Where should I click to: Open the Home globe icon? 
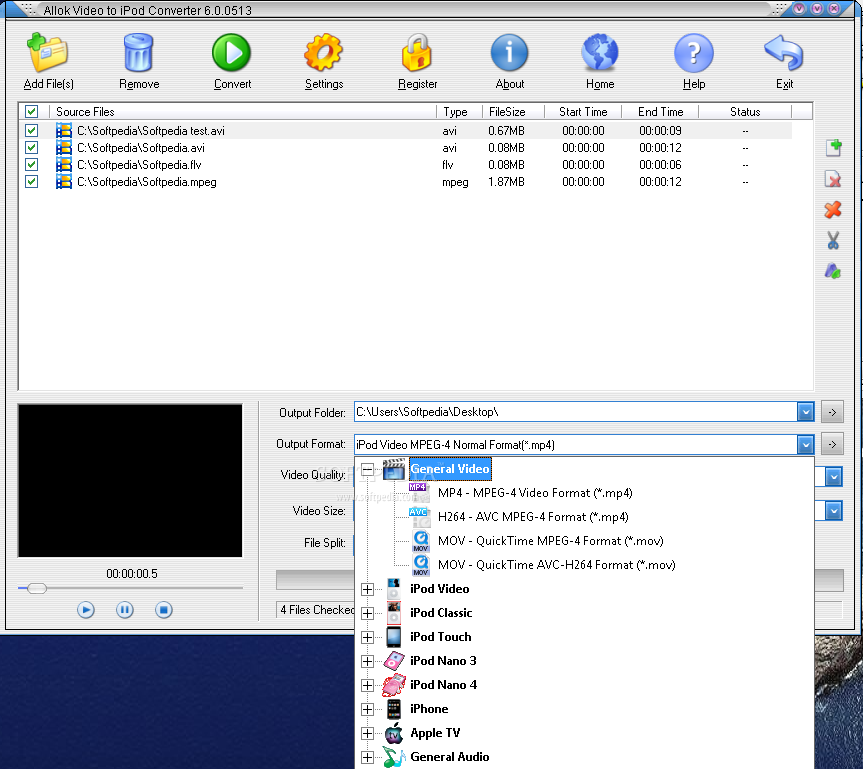click(x=599, y=53)
